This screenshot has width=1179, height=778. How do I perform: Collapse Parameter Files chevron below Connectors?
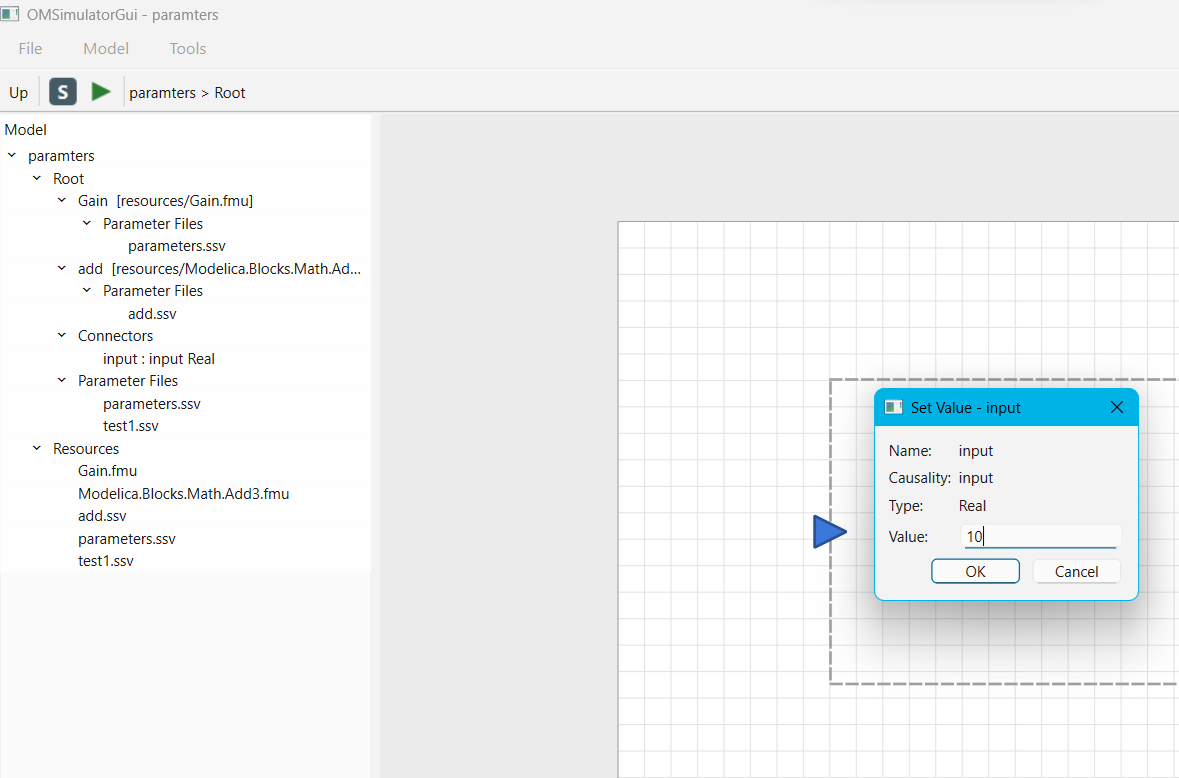62,380
